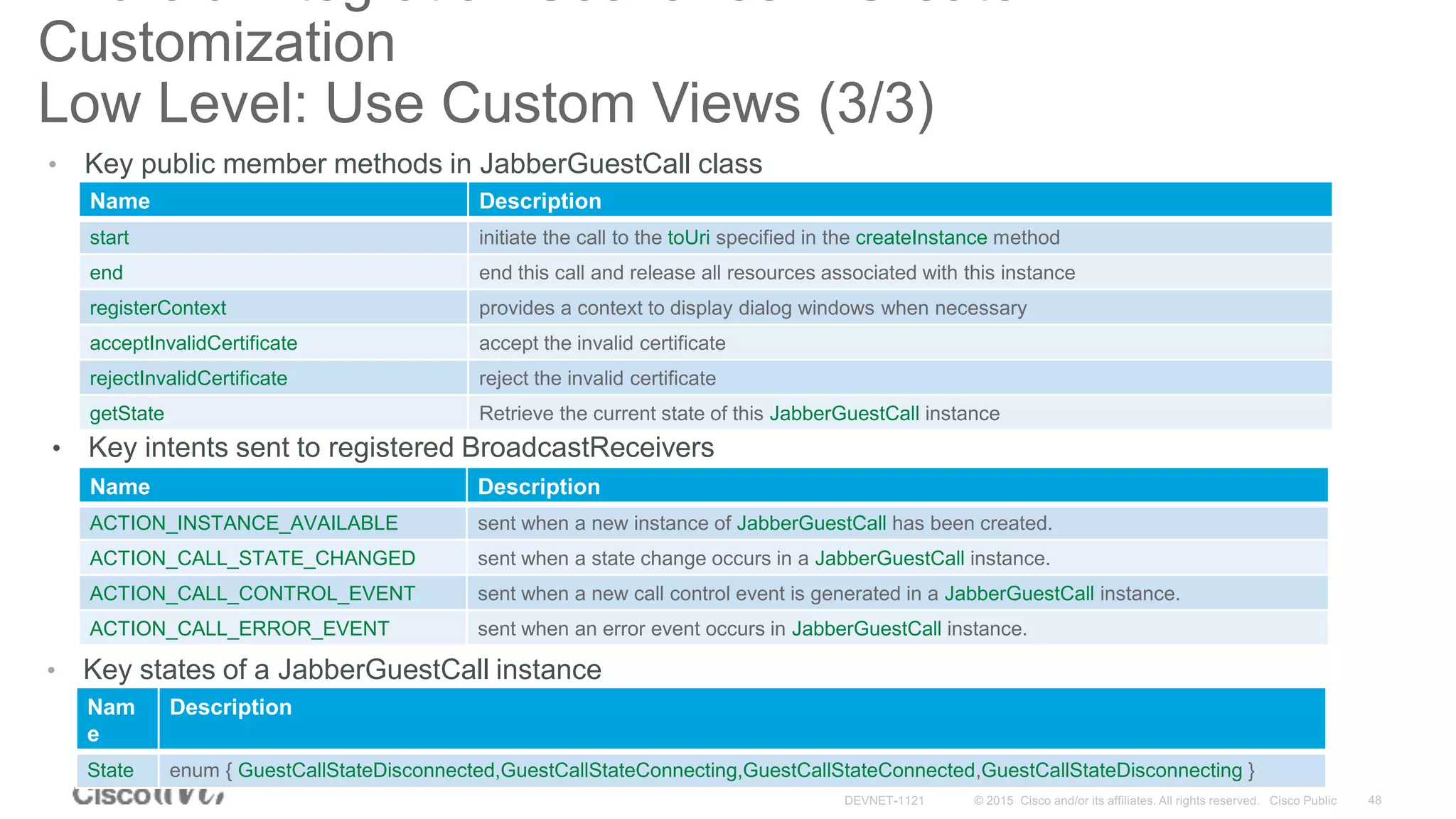Click description 'sent when a state change occurs'
Screen dimensions: 1456x819
764,558
